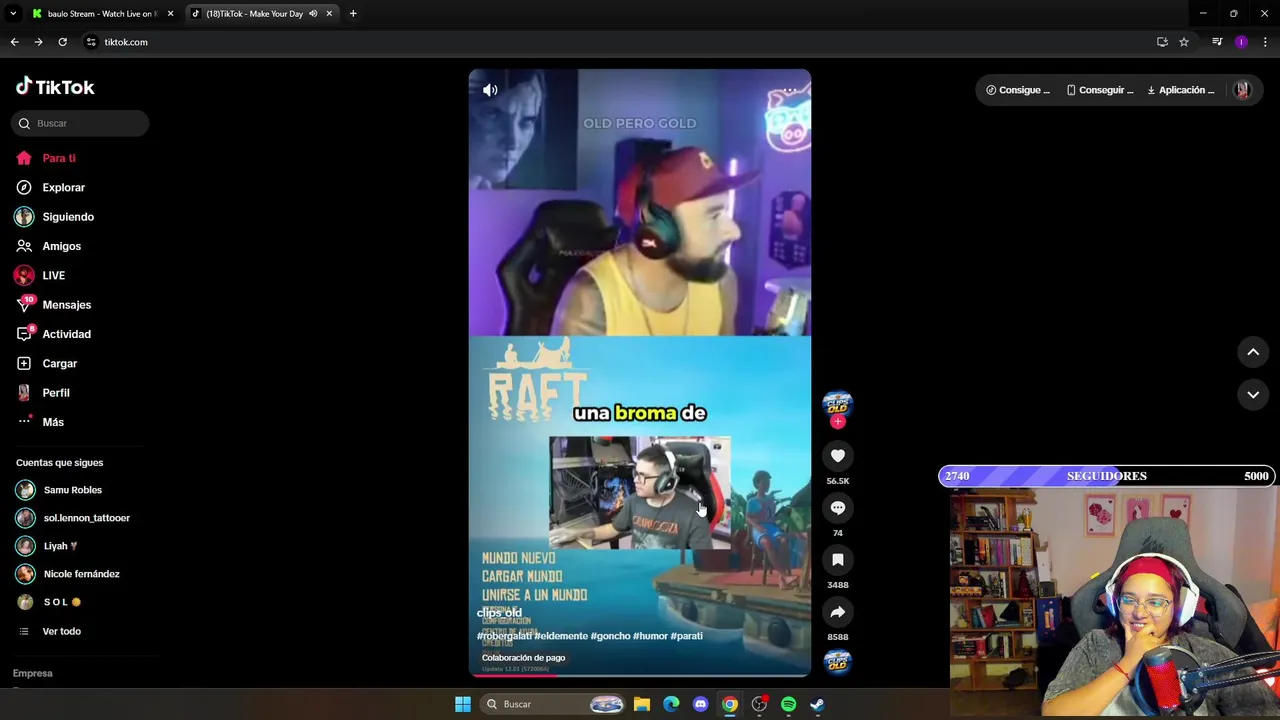The image size is (1280, 720).
Task: Click the #eldemente hashtag
Action: tap(561, 636)
